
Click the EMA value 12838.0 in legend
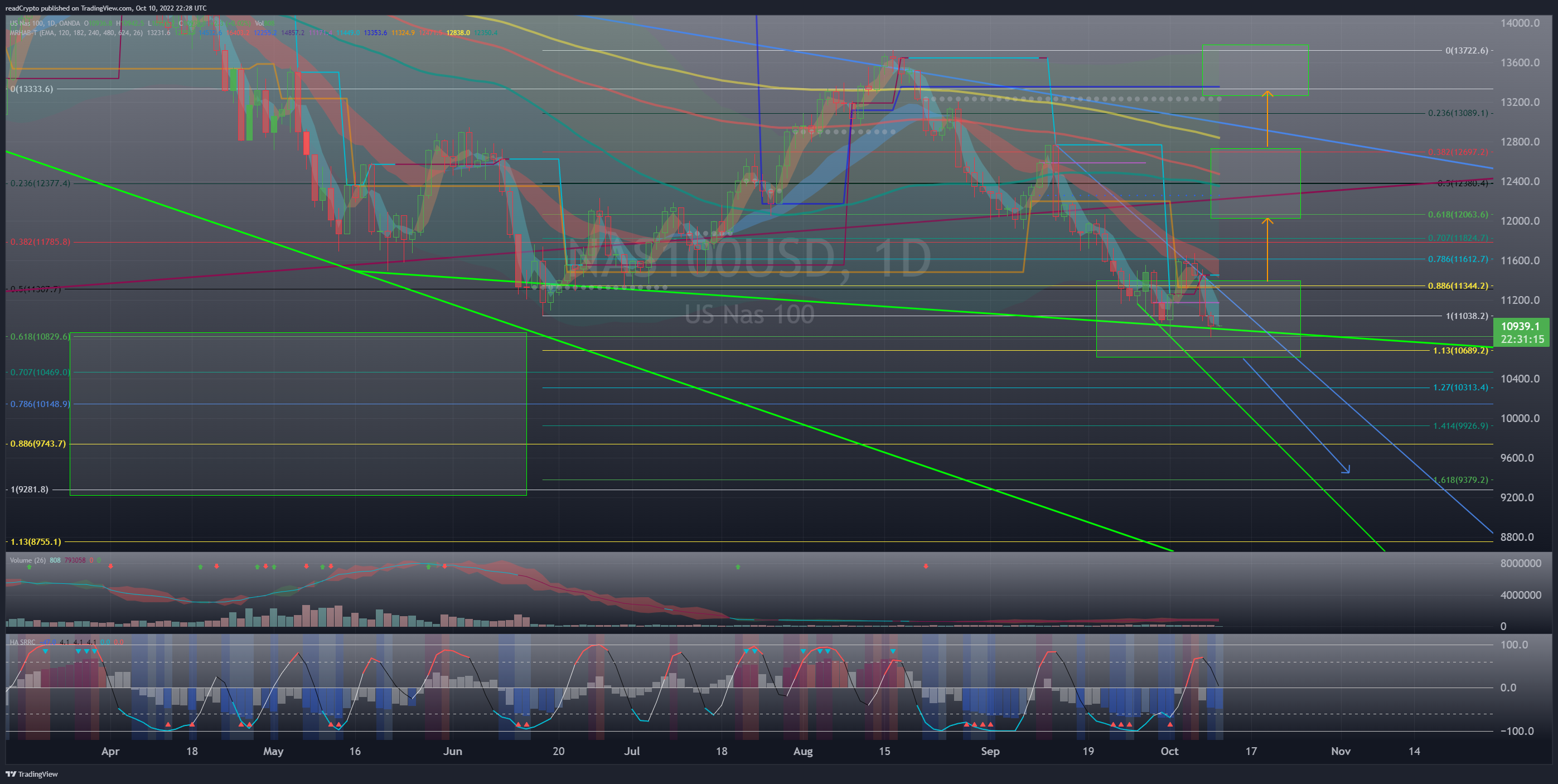click(458, 33)
